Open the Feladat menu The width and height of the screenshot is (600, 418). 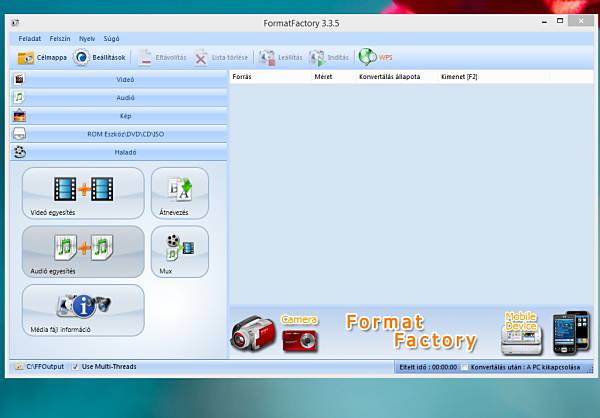(29, 39)
